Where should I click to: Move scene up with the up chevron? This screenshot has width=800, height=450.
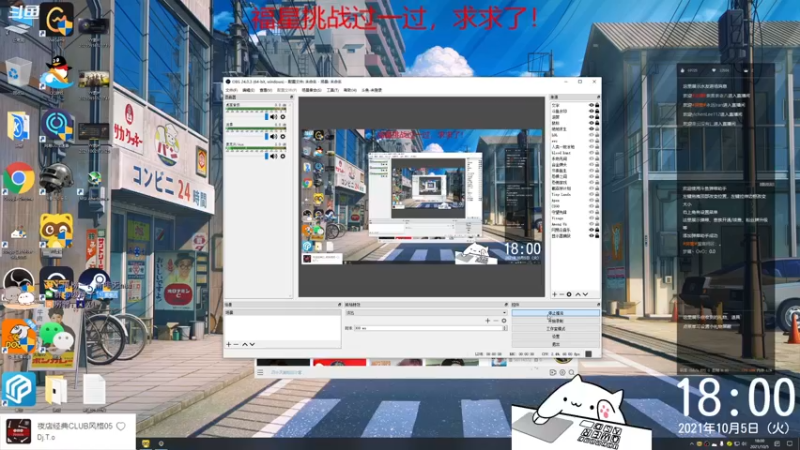pyautogui.click(x=245, y=344)
